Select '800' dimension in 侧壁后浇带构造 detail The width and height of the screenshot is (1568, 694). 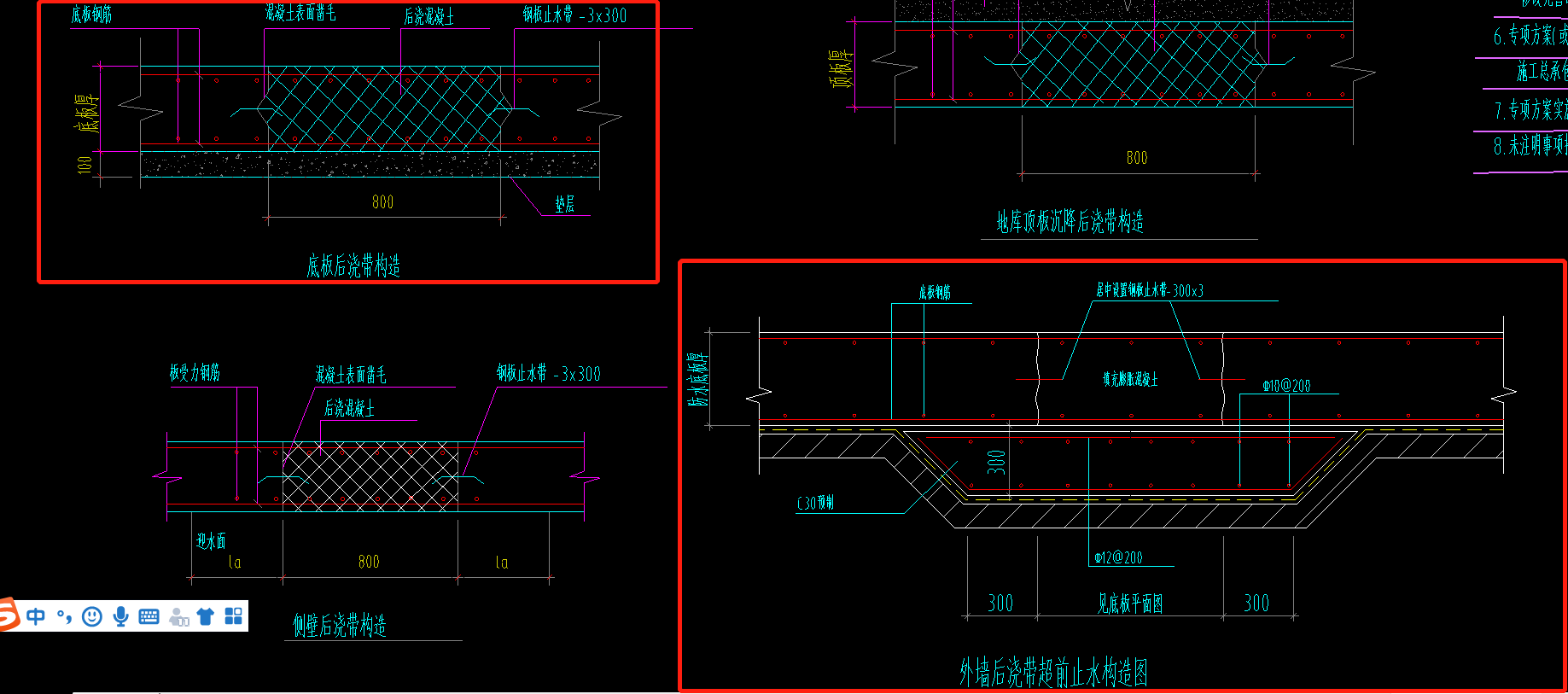coord(369,562)
